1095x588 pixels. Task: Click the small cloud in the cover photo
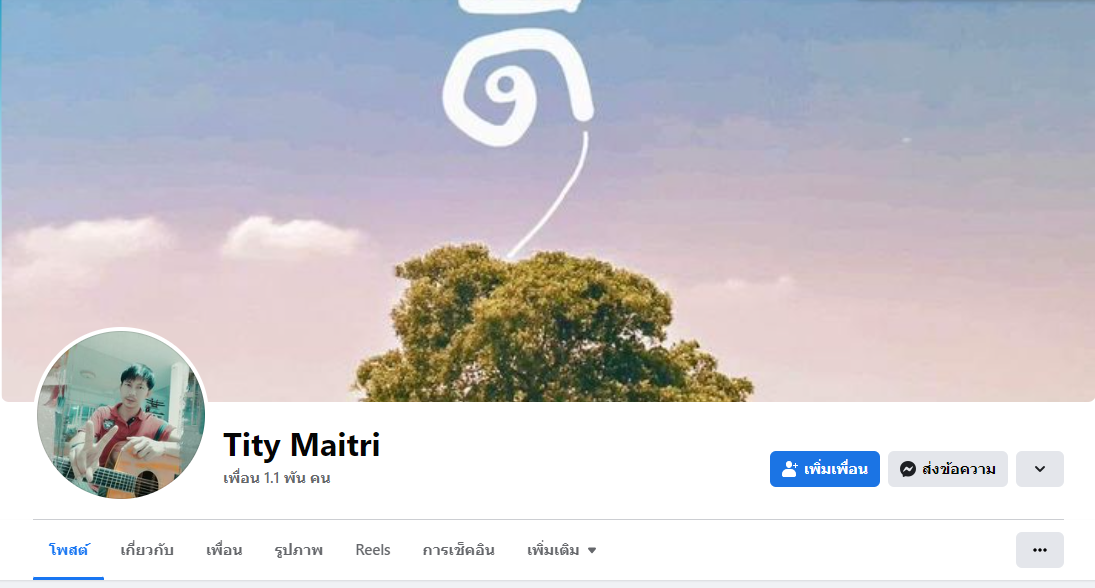click(x=293, y=237)
